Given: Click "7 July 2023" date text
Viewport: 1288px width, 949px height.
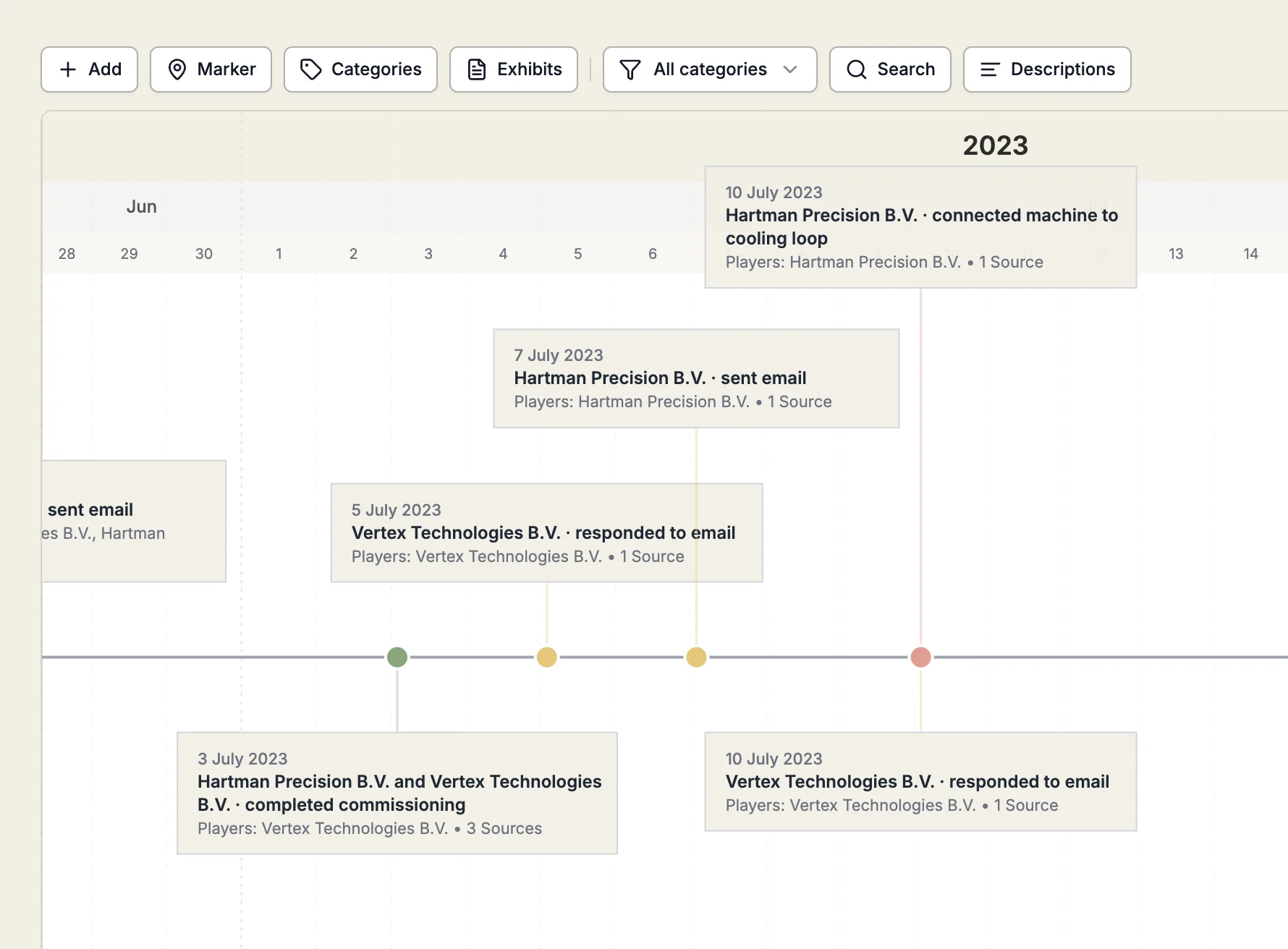Looking at the screenshot, I should pos(559,355).
